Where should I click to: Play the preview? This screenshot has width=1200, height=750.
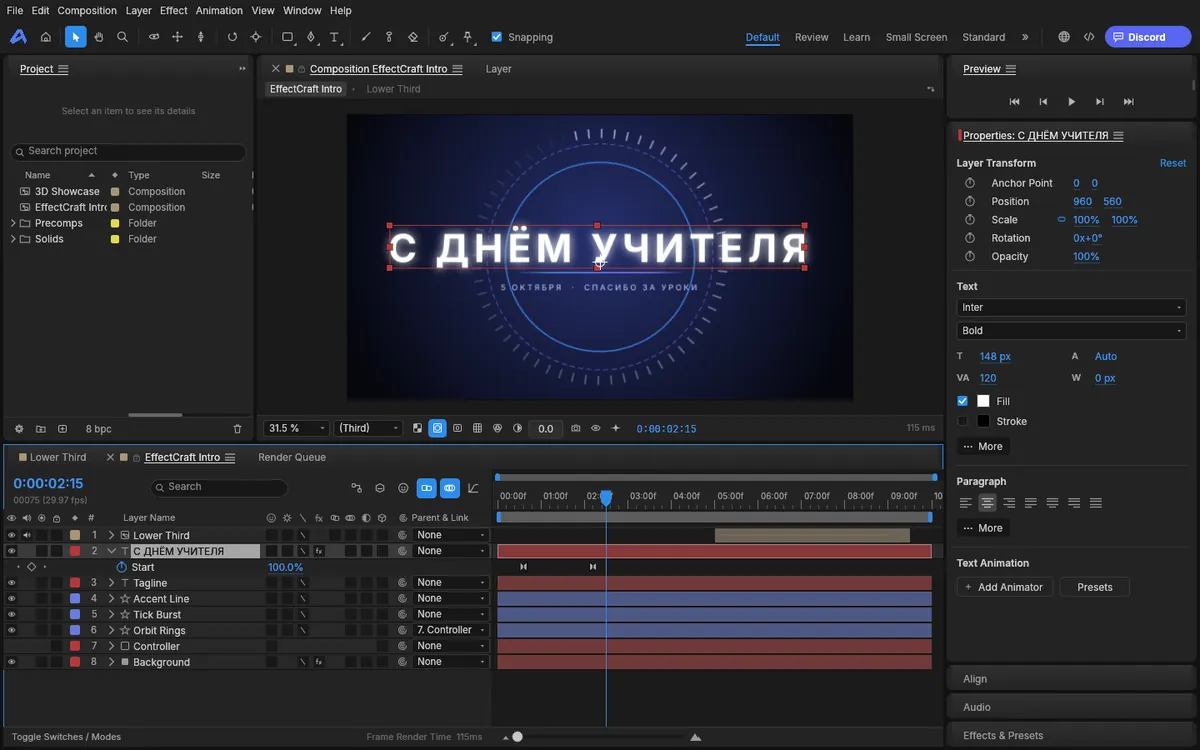(x=1071, y=101)
